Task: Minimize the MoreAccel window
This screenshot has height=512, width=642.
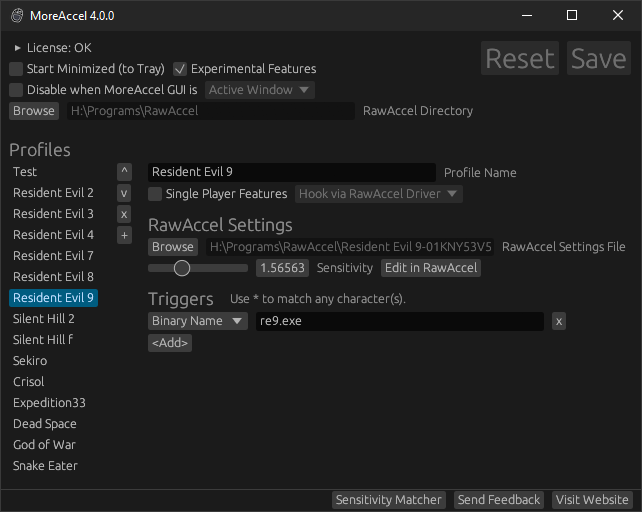Action: pyautogui.click(x=527, y=16)
